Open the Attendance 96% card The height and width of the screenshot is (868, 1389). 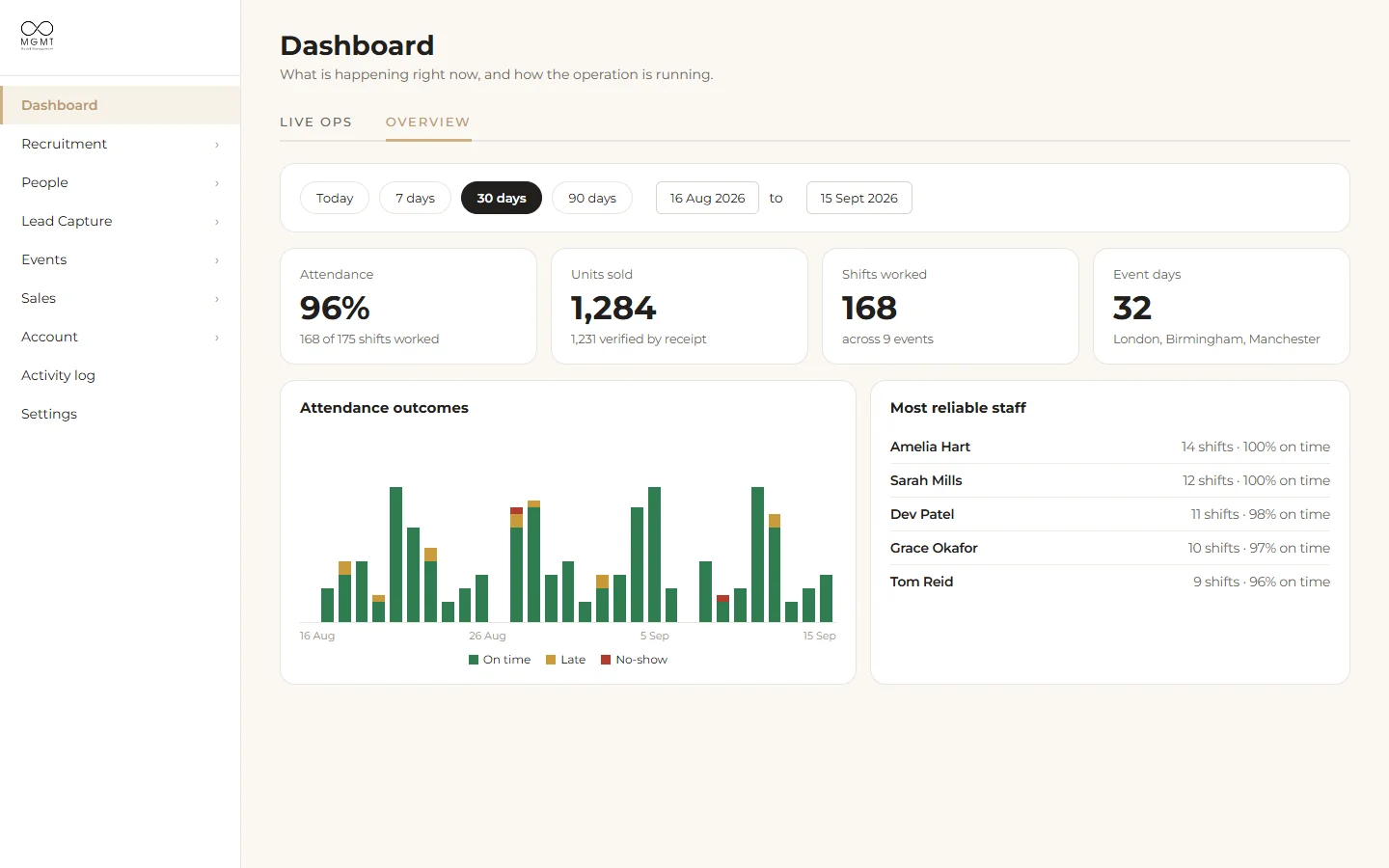[x=408, y=306]
